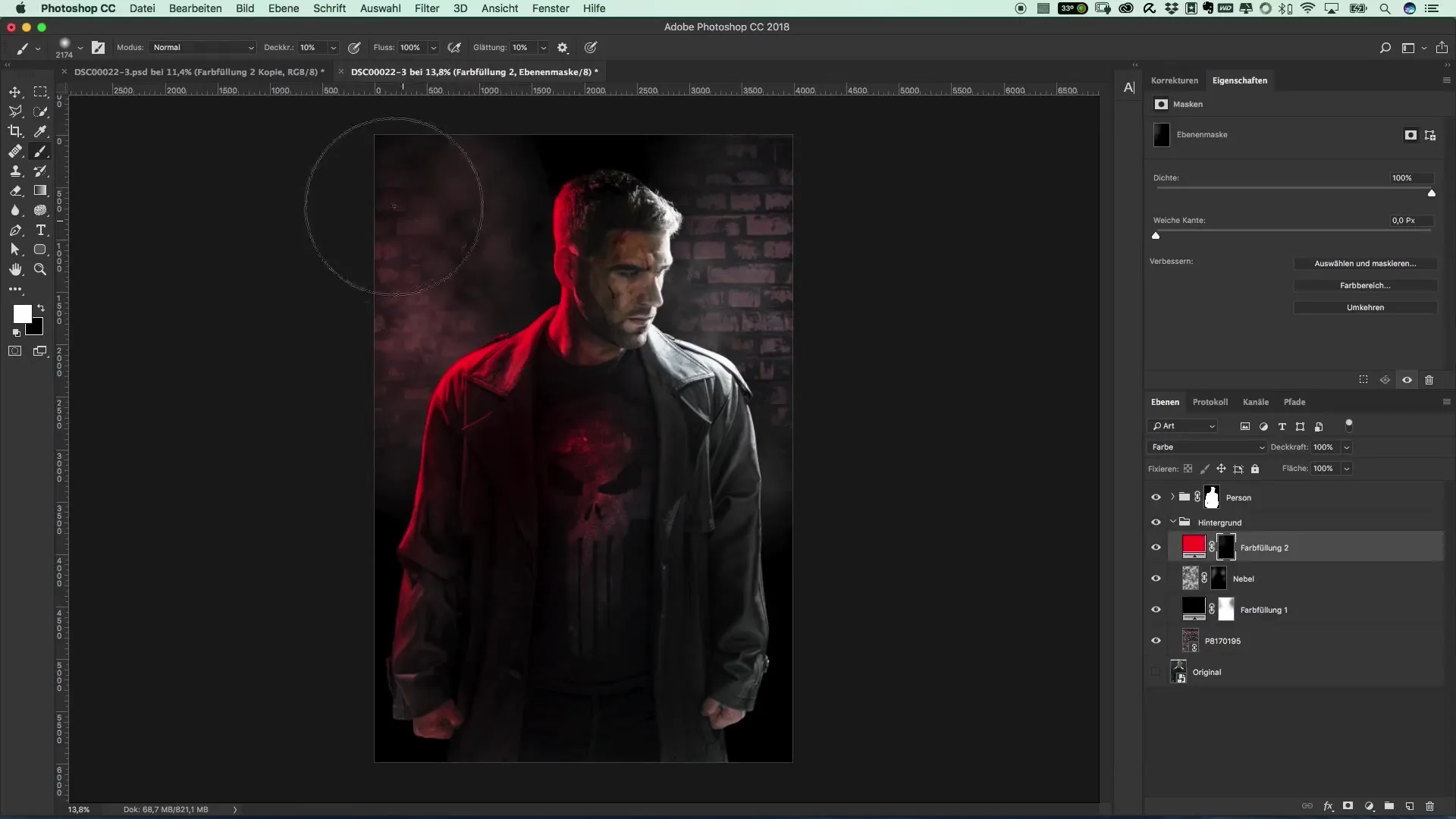Switch to the Pfade tab
This screenshot has height=819, width=1456.
tap(1294, 402)
